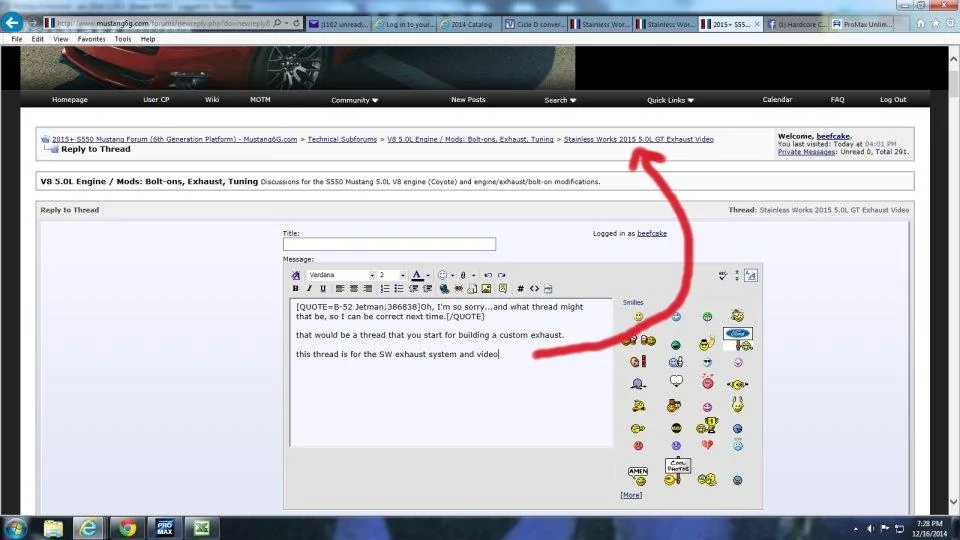Expand the Quick Links menu
Screen dimensions: 960x540
(670, 100)
